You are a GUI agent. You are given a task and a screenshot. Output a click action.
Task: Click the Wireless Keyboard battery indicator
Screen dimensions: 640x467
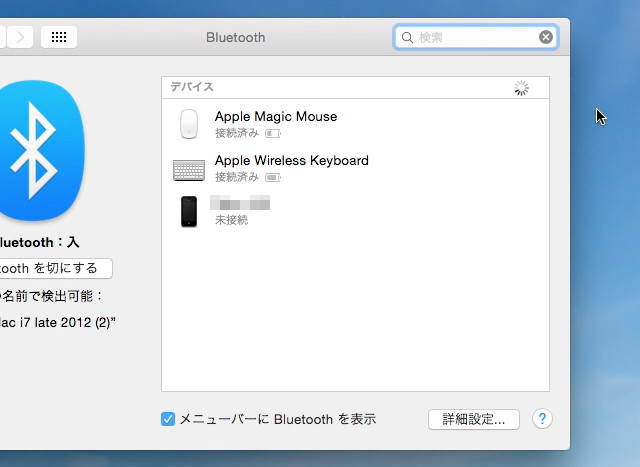coord(273,178)
